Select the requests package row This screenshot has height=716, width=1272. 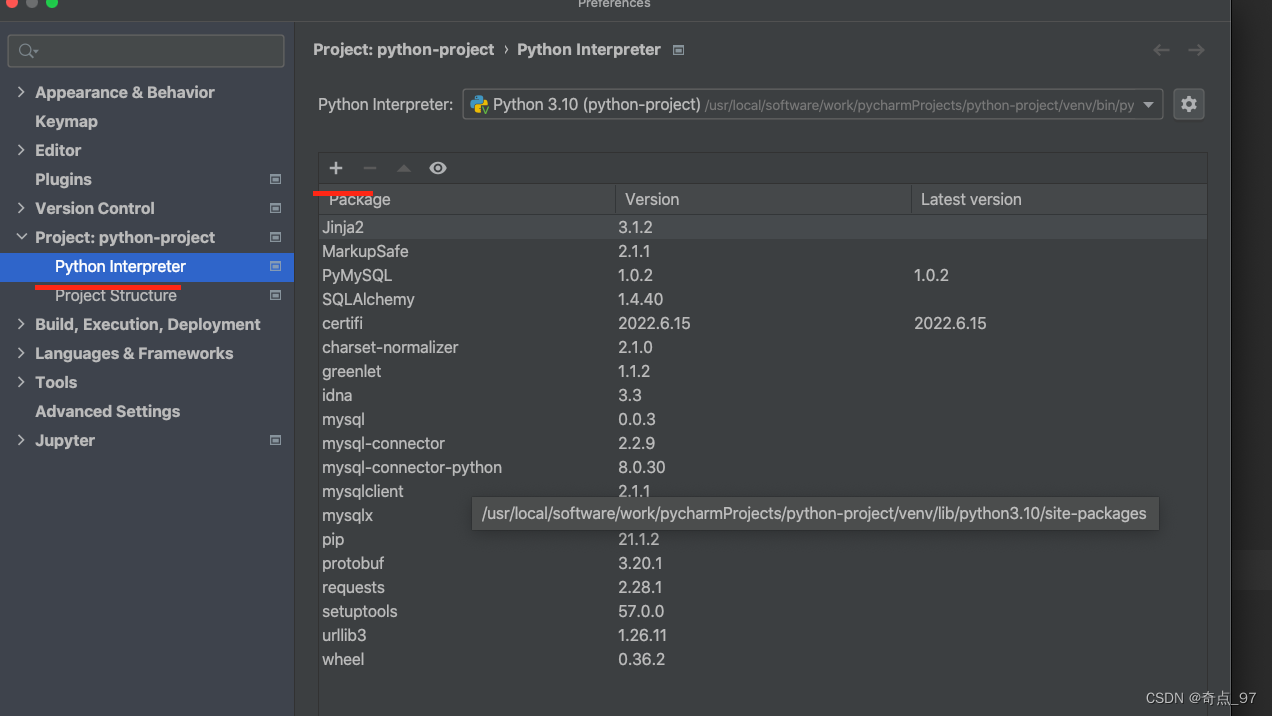(x=763, y=587)
